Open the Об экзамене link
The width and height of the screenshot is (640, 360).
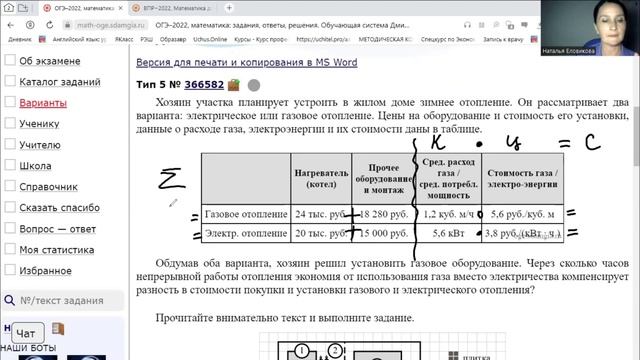click(x=50, y=61)
